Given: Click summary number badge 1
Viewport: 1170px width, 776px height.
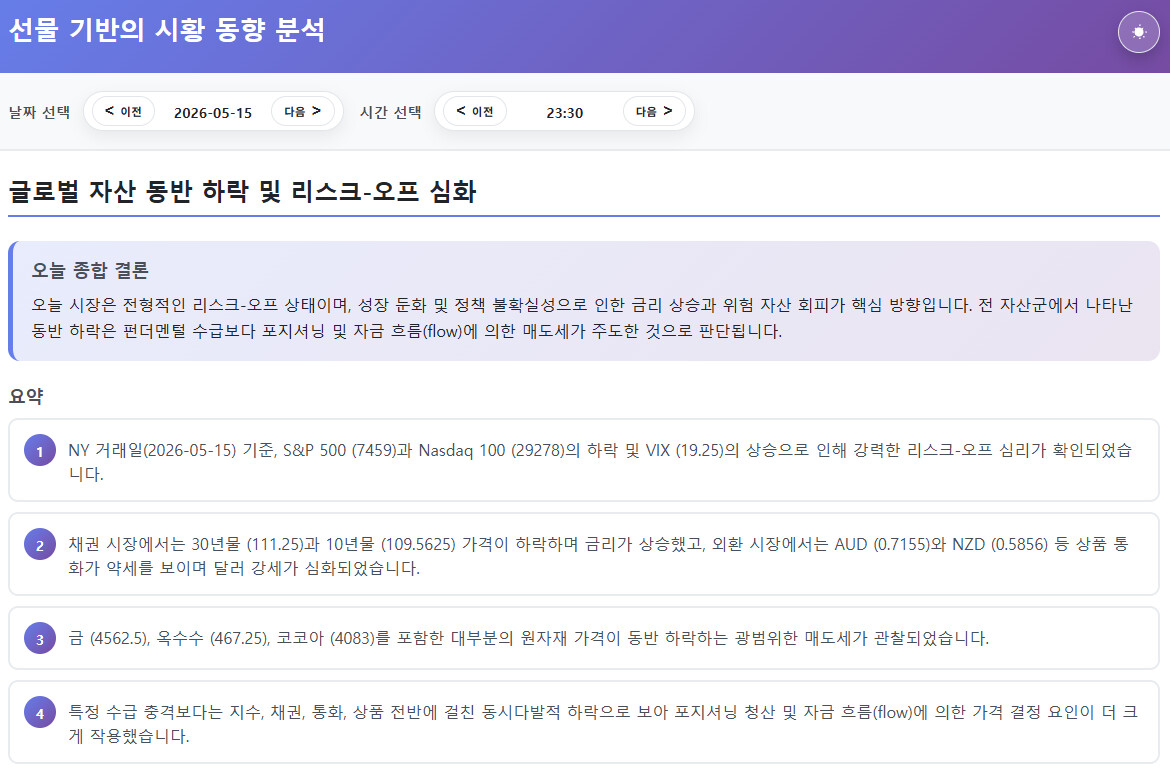Looking at the screenshot, I should pyautogui.click(x=40, y=451).
